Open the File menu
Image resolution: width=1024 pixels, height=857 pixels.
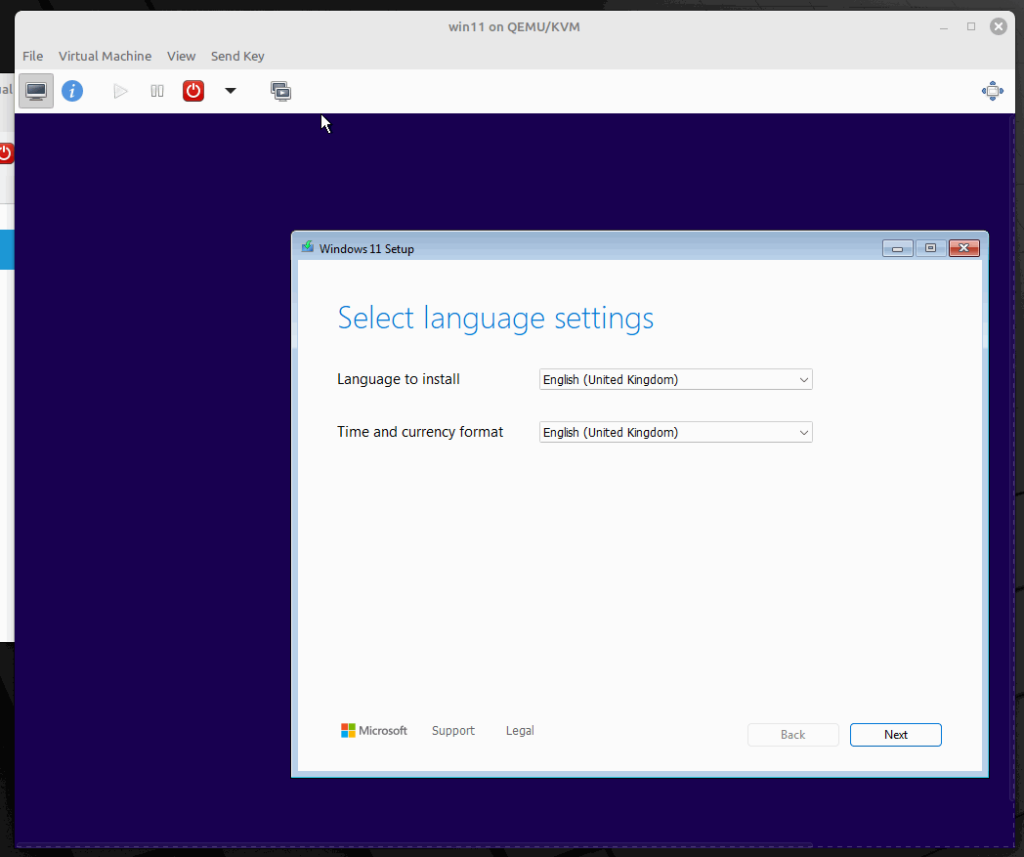coord(32,56)
